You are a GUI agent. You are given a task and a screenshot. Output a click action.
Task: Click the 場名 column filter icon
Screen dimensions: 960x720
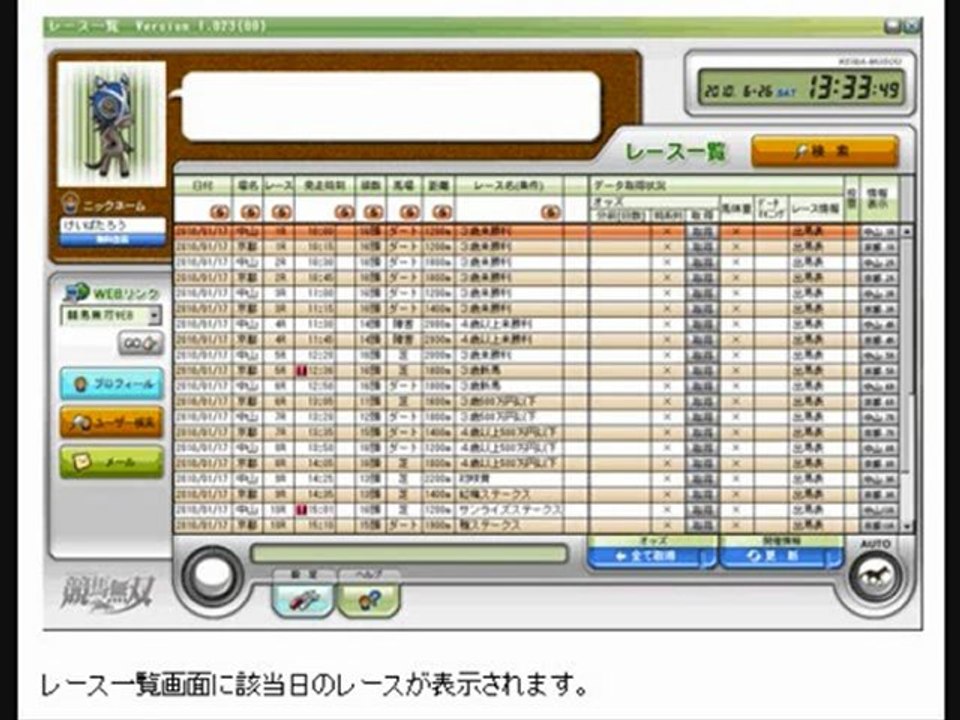click(250, 212)
